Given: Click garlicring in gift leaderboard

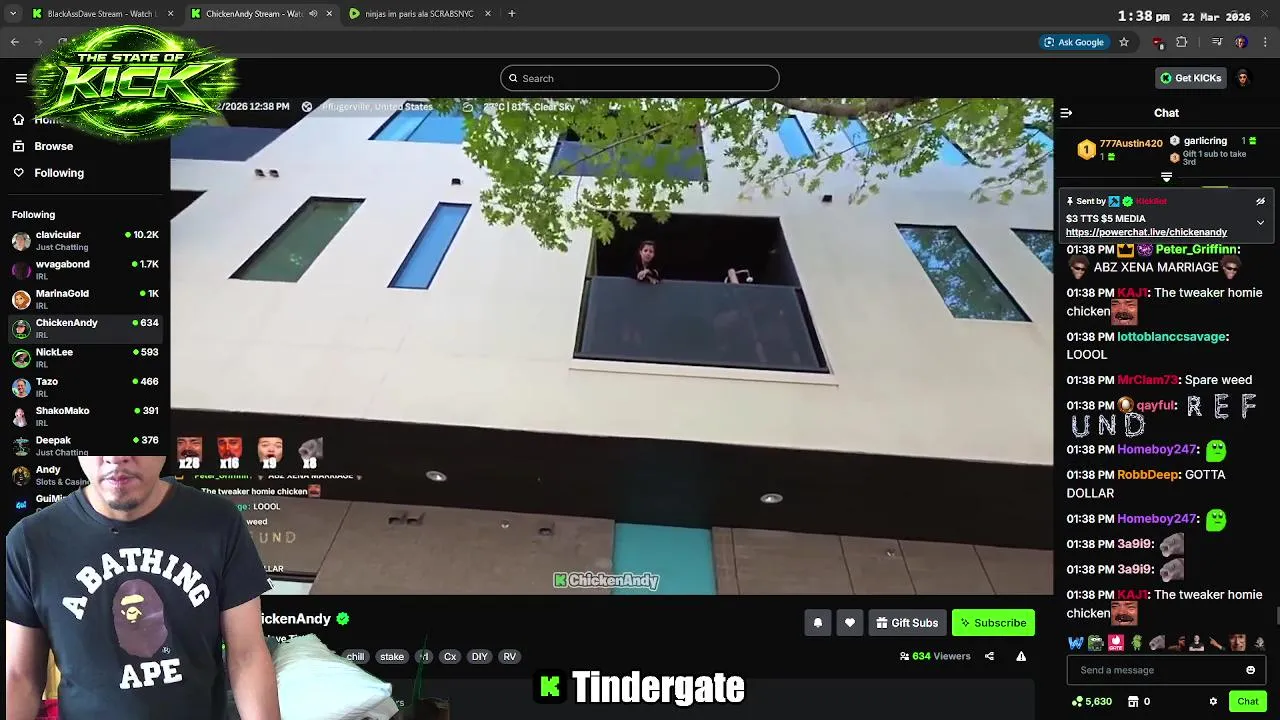Looking at the screenshot, I should point(1205,141).
